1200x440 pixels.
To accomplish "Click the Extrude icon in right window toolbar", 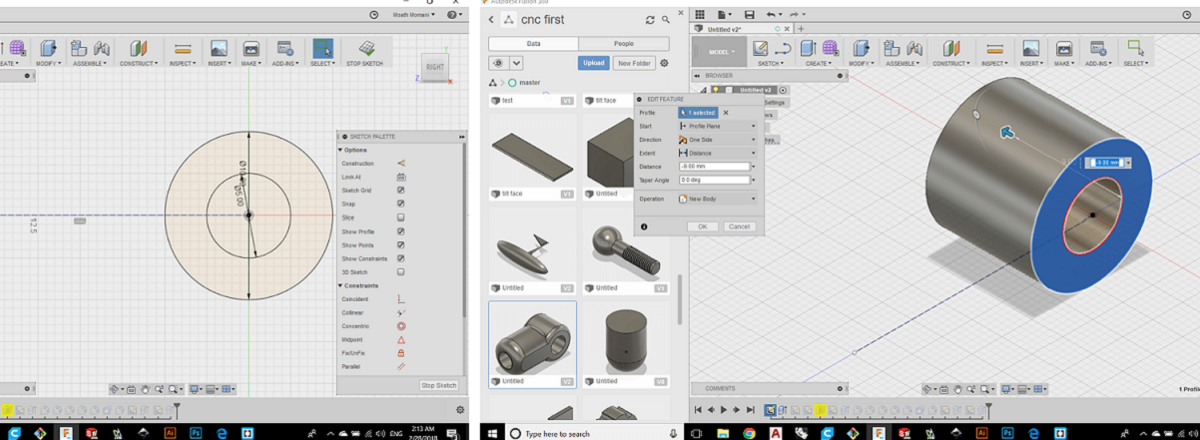I will (x=808, y=48).
